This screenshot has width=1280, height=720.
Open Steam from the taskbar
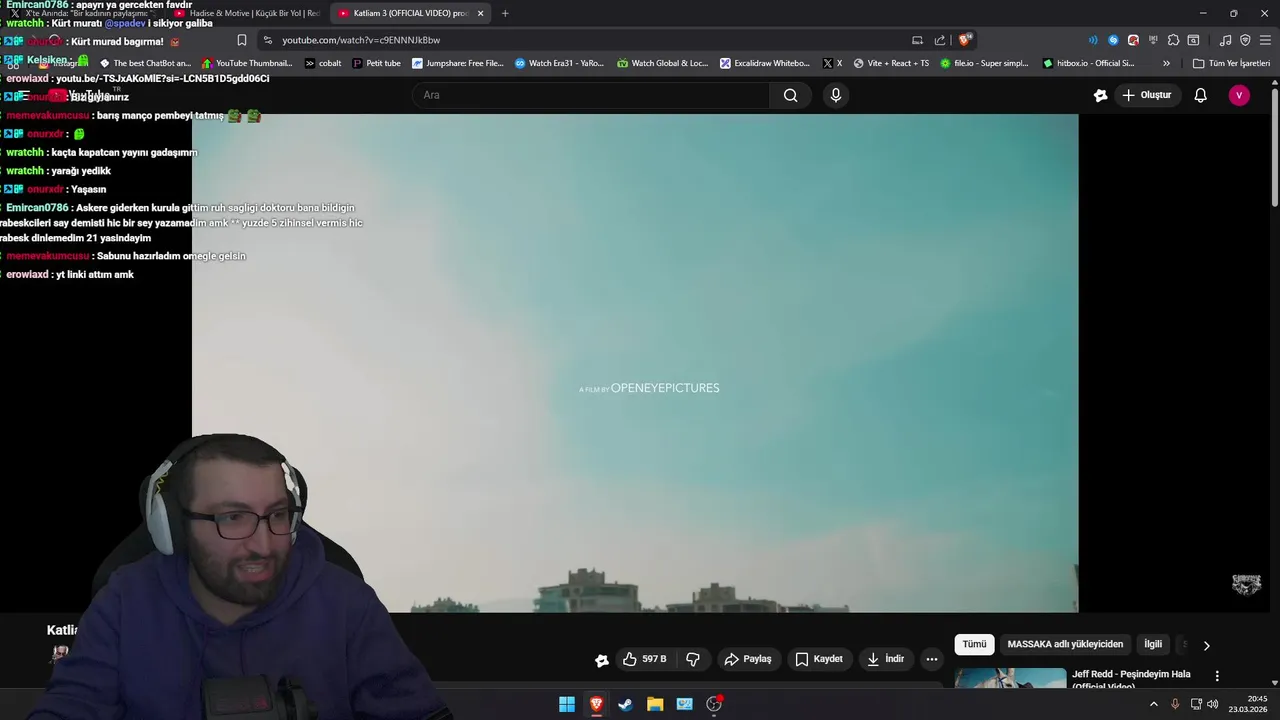626,704
